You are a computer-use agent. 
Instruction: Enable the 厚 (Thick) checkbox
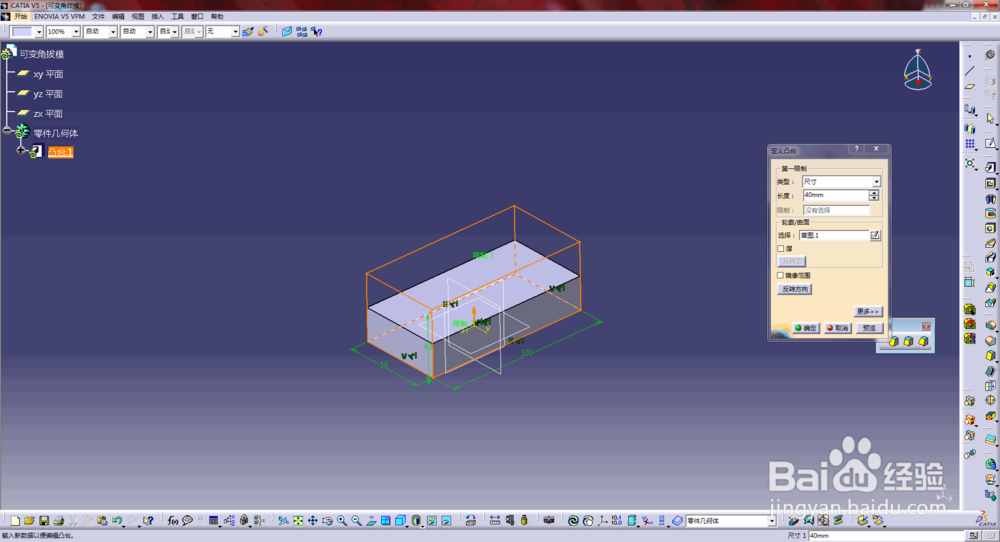click(781, 249)
